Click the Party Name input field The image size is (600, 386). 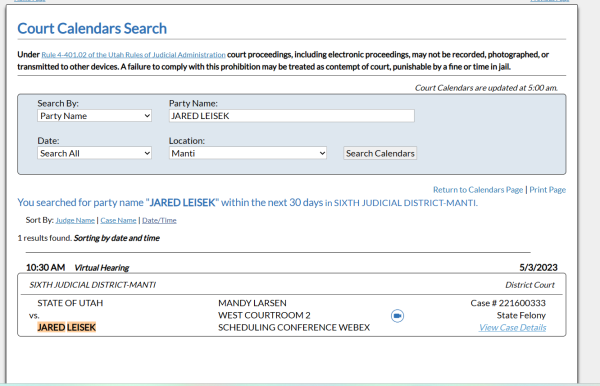click(292, 116)
